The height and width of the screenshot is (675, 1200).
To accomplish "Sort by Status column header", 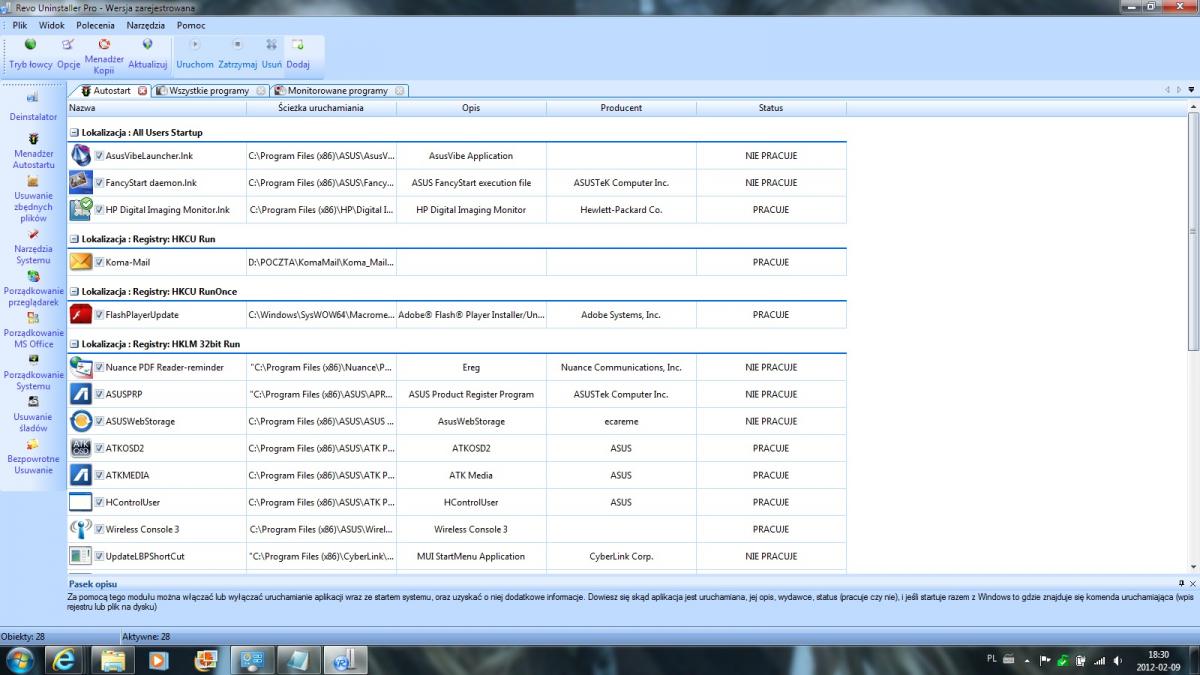I will pos(771,107).
